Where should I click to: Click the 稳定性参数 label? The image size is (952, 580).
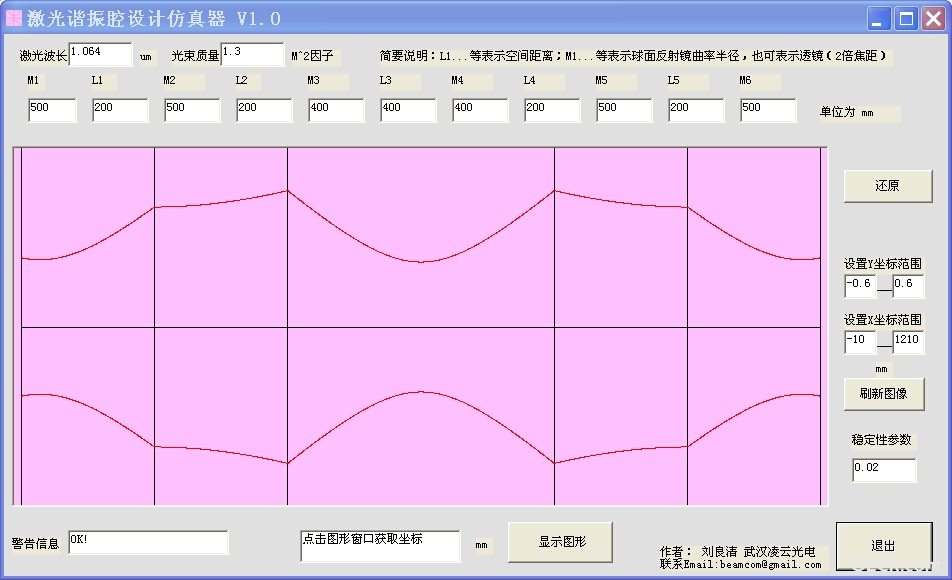pyautogui.click(x=882, y=440)
